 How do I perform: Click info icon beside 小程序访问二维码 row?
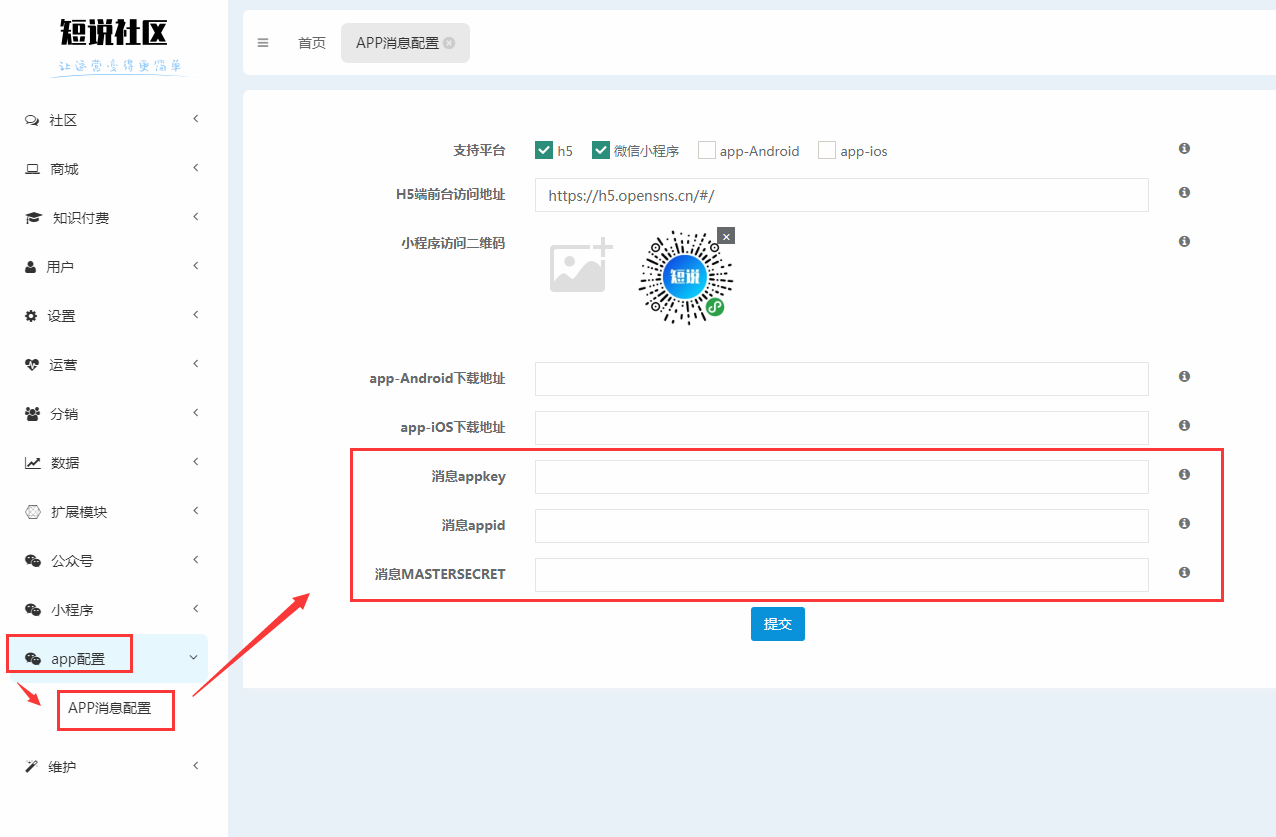pyautogui.click(x=1184, y=241)
